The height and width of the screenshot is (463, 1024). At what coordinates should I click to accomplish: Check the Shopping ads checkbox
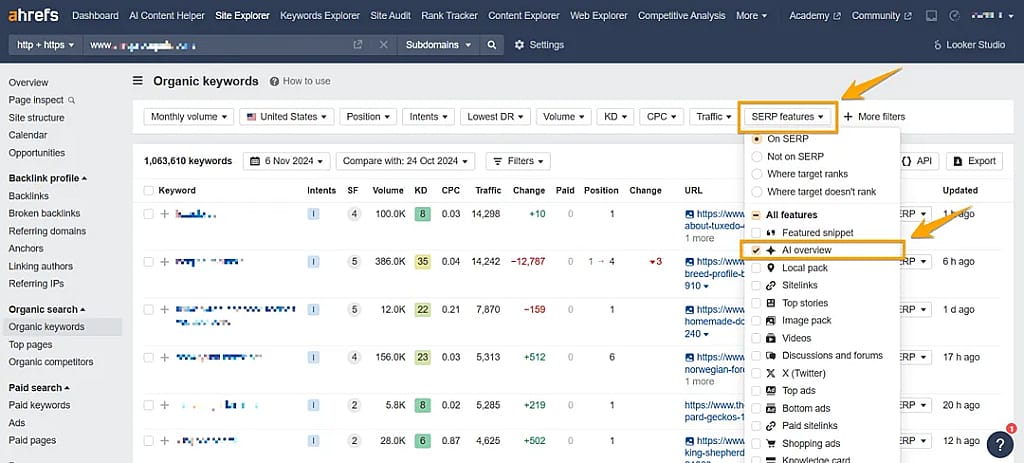tap(756, 443)
